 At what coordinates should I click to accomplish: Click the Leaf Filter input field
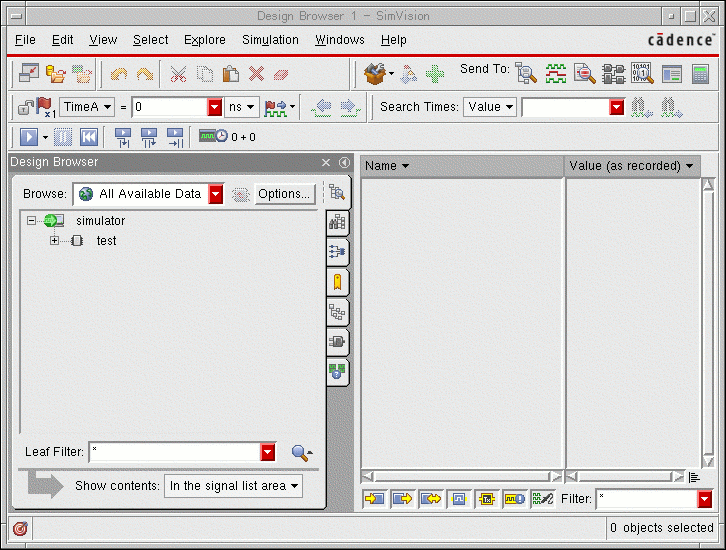(175, 452)
